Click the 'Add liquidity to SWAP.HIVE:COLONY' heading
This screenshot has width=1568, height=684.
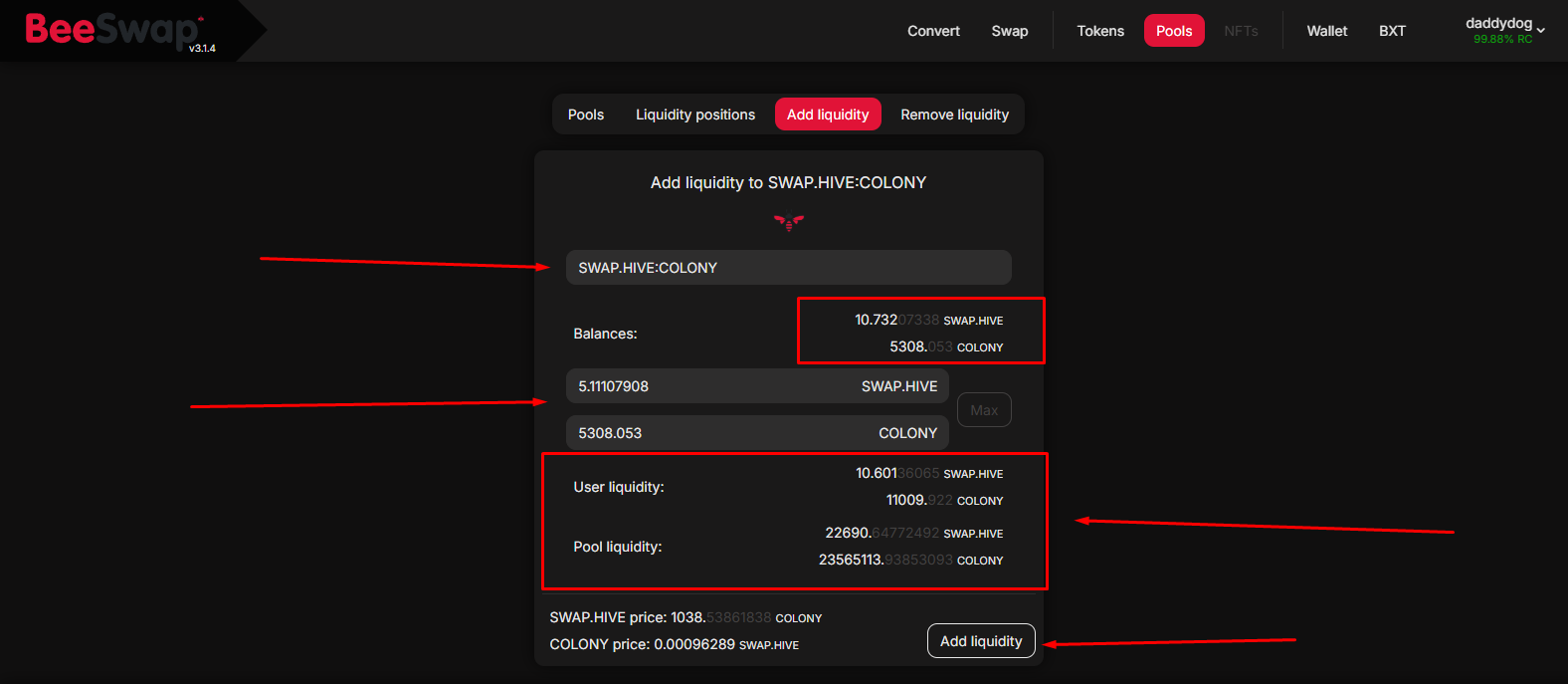(x=788, y=182)
